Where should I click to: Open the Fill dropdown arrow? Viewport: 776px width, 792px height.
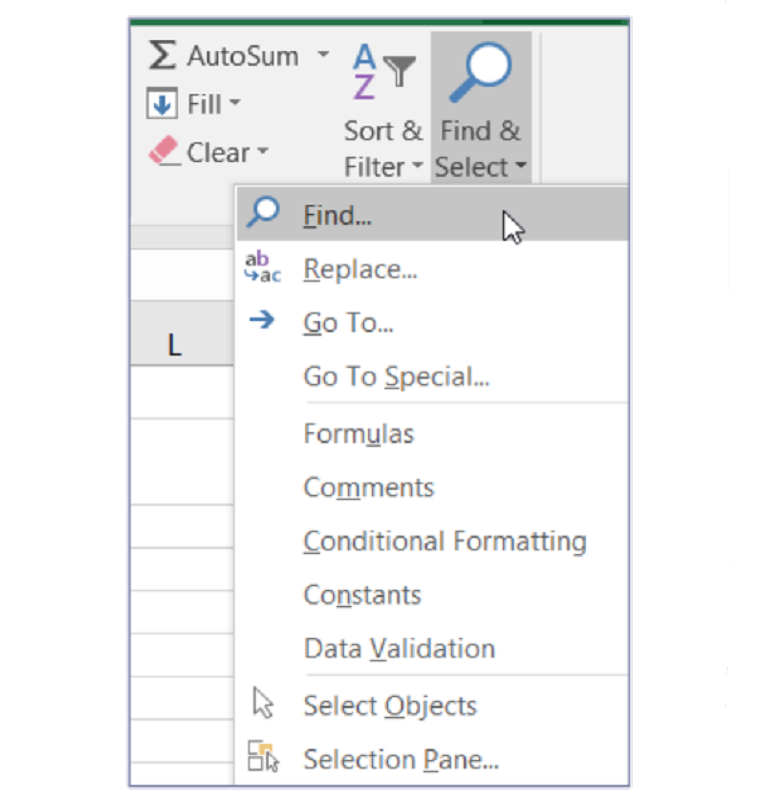pos(235,104)
